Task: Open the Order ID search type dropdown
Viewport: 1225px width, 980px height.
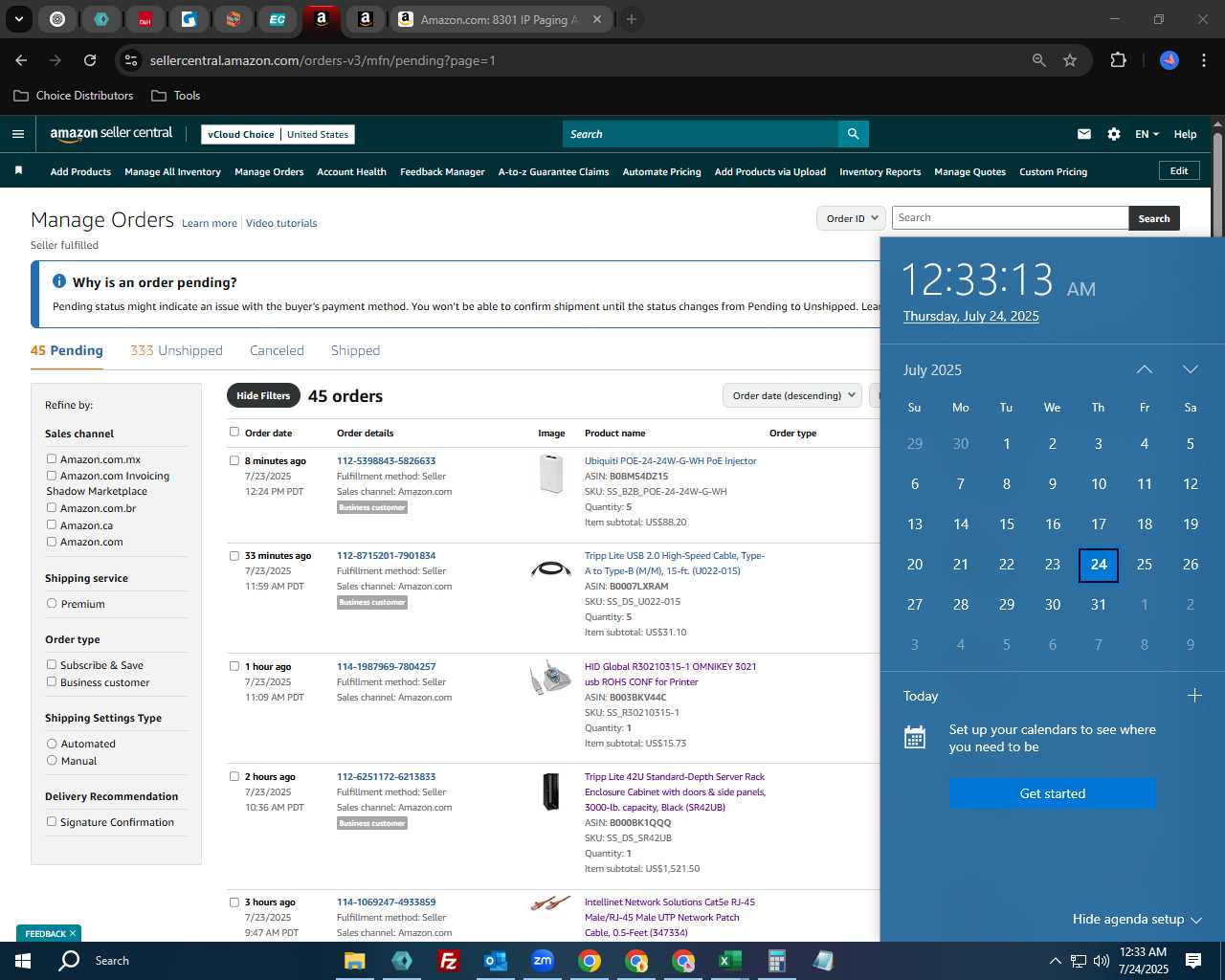Action: [851, 218]
